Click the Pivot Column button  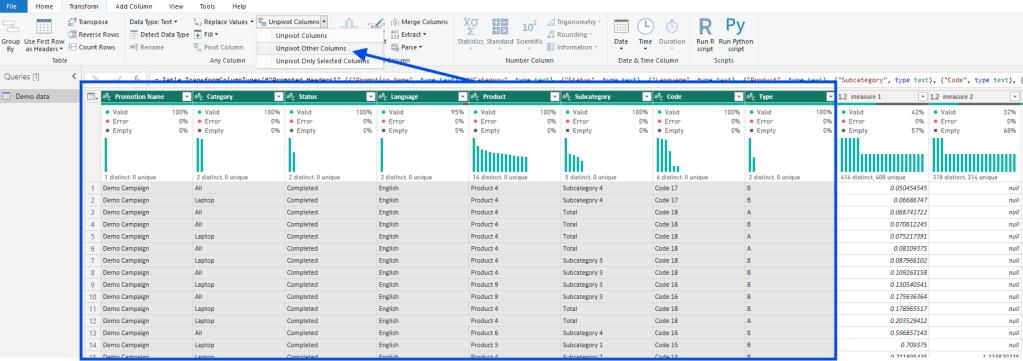click(x=219, y=47)
